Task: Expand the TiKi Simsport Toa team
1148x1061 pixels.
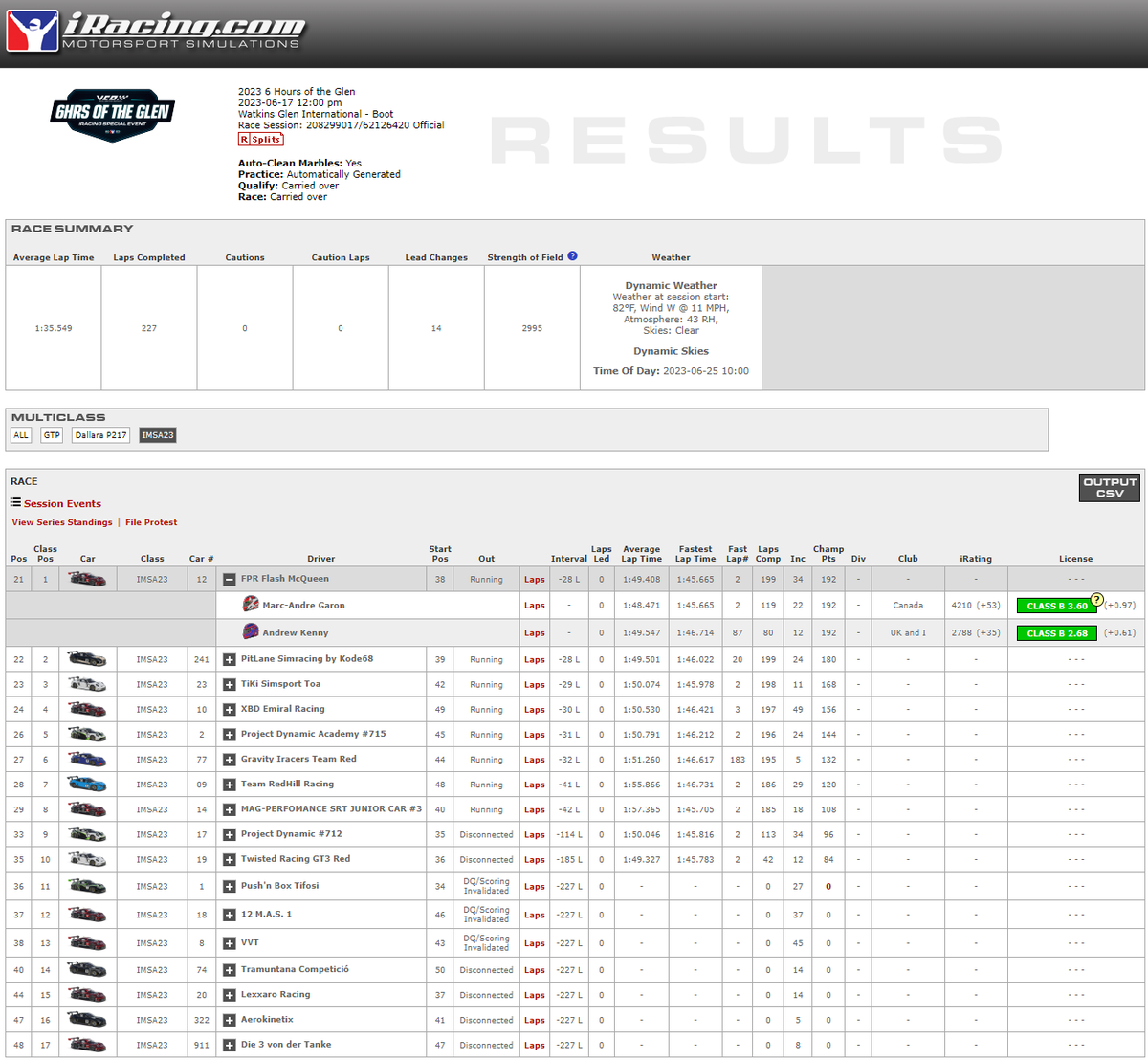Action: [229, 684]
